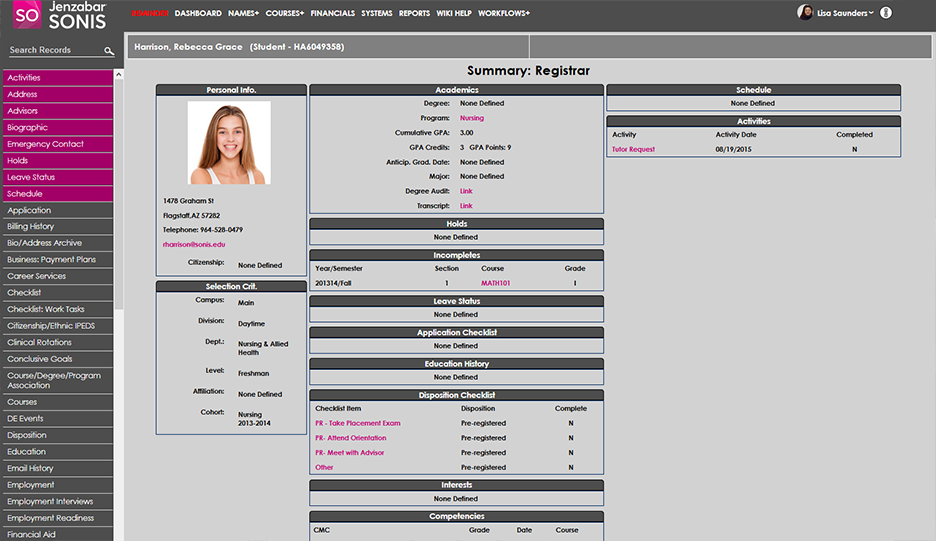Select Emergency Contact in the sidebar
The height and width of the screenshot is (541, 936).
pyautogui.click(x=46, y=144)
